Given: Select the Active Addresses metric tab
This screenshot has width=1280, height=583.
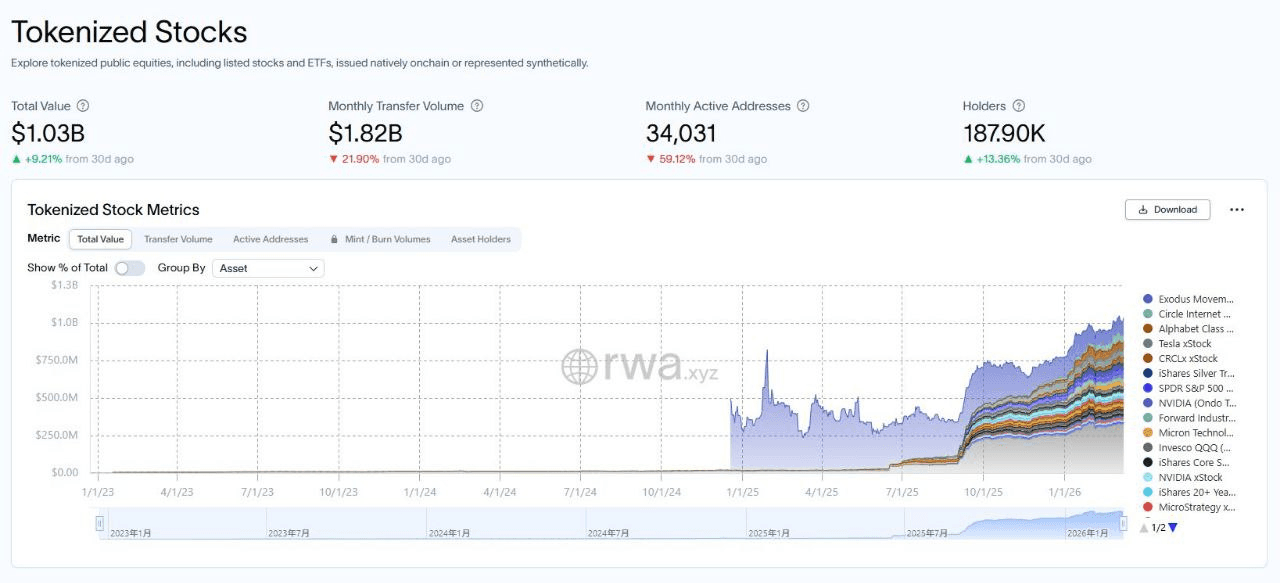Looking at the screenshot, I should (270, 240).
